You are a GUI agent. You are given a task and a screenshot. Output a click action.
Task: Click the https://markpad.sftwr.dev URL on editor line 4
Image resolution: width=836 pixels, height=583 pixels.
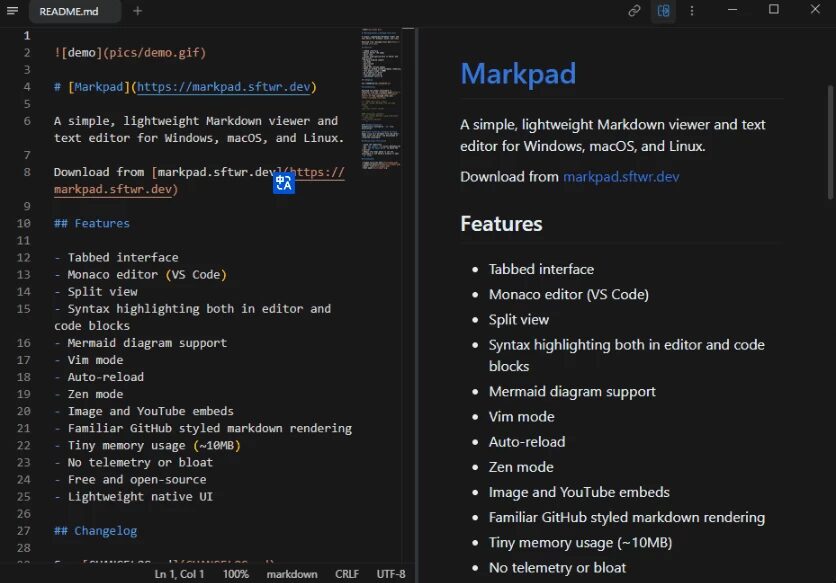[223, 87]
